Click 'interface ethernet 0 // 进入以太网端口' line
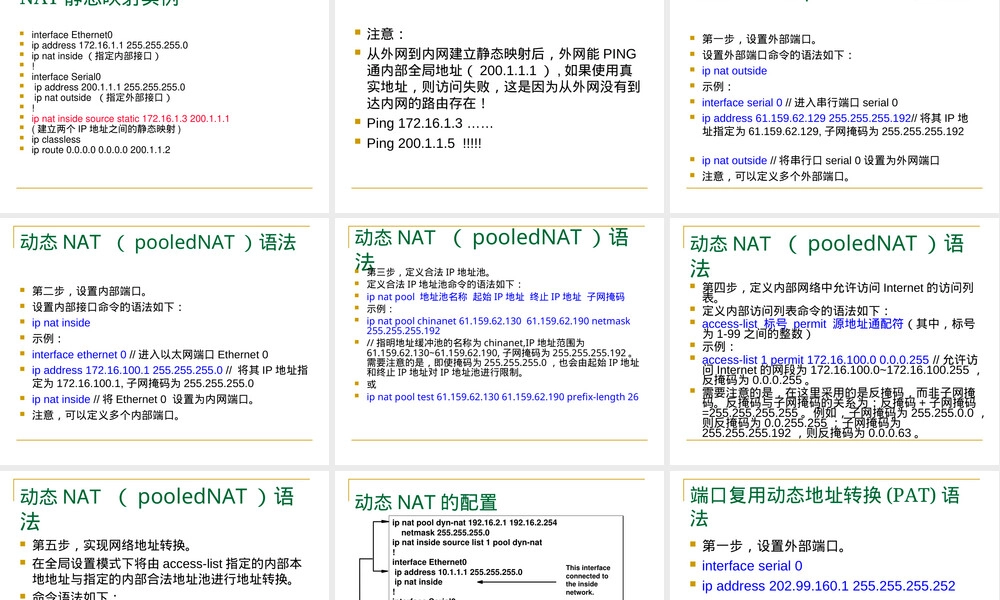The image size is (1000, 600). point(151,355)
